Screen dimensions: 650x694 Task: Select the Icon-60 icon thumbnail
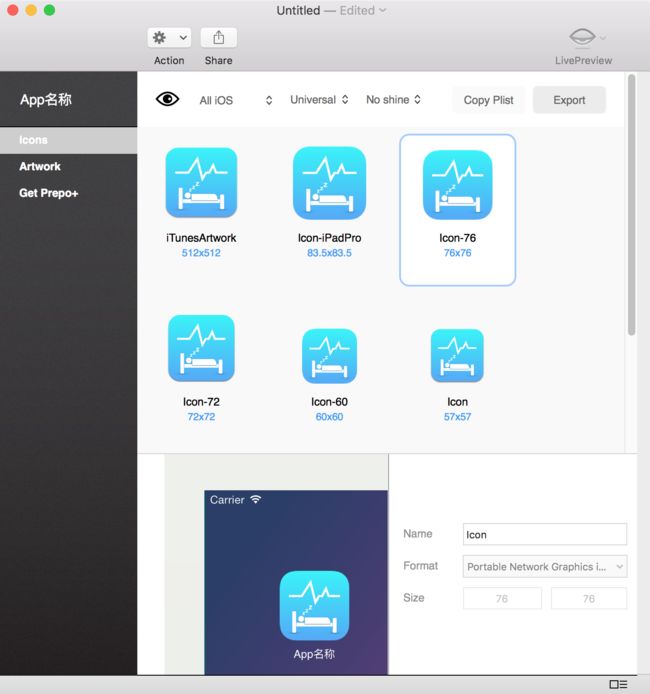coord(330,356)
